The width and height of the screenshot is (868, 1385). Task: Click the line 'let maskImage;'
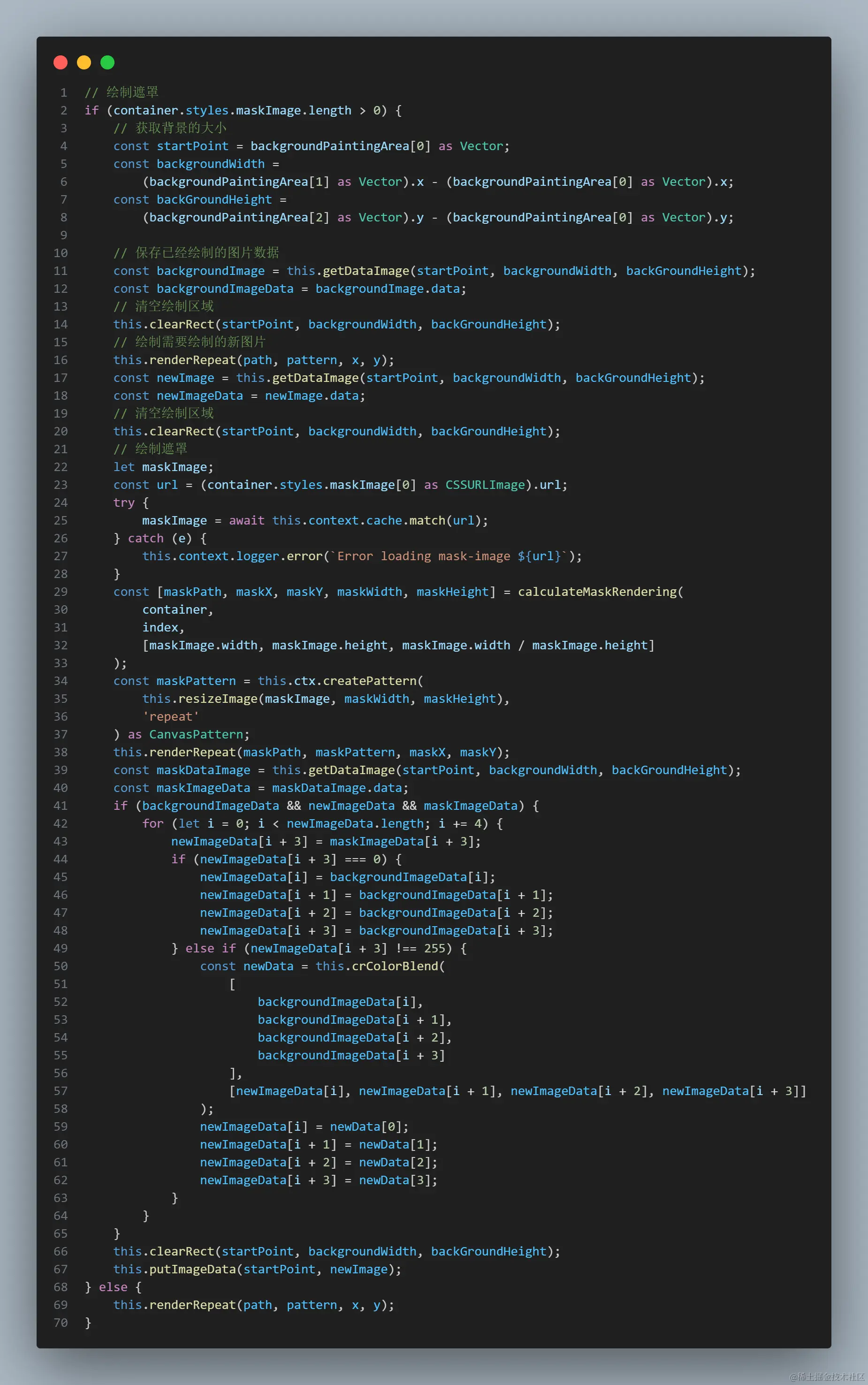pyautogui.click(x=164, y=467)
